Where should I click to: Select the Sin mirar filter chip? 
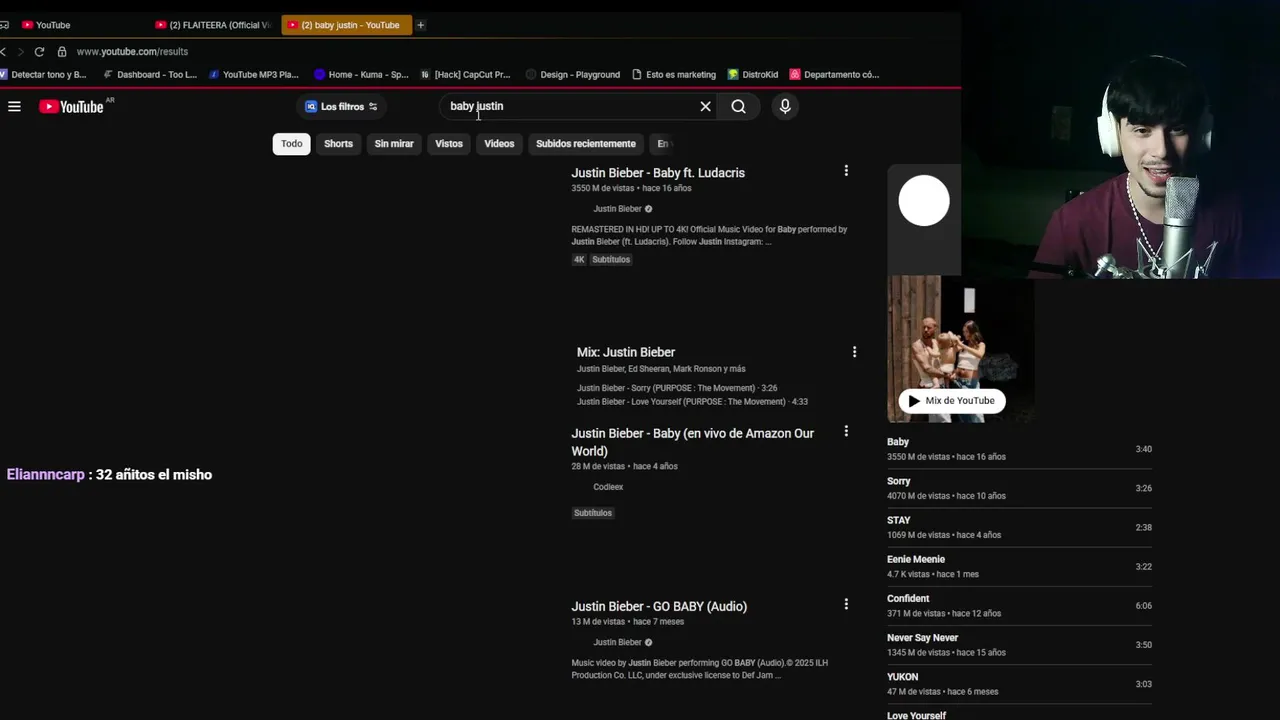coord(394,144)
